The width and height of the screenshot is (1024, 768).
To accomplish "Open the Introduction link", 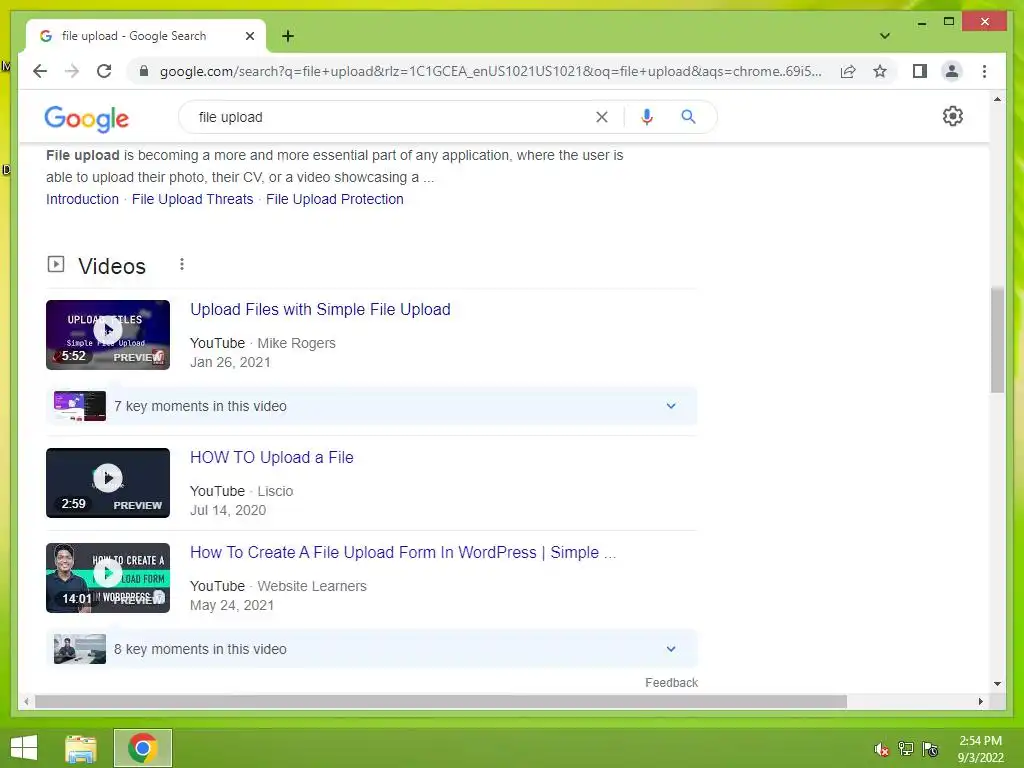I will point(82,199).
